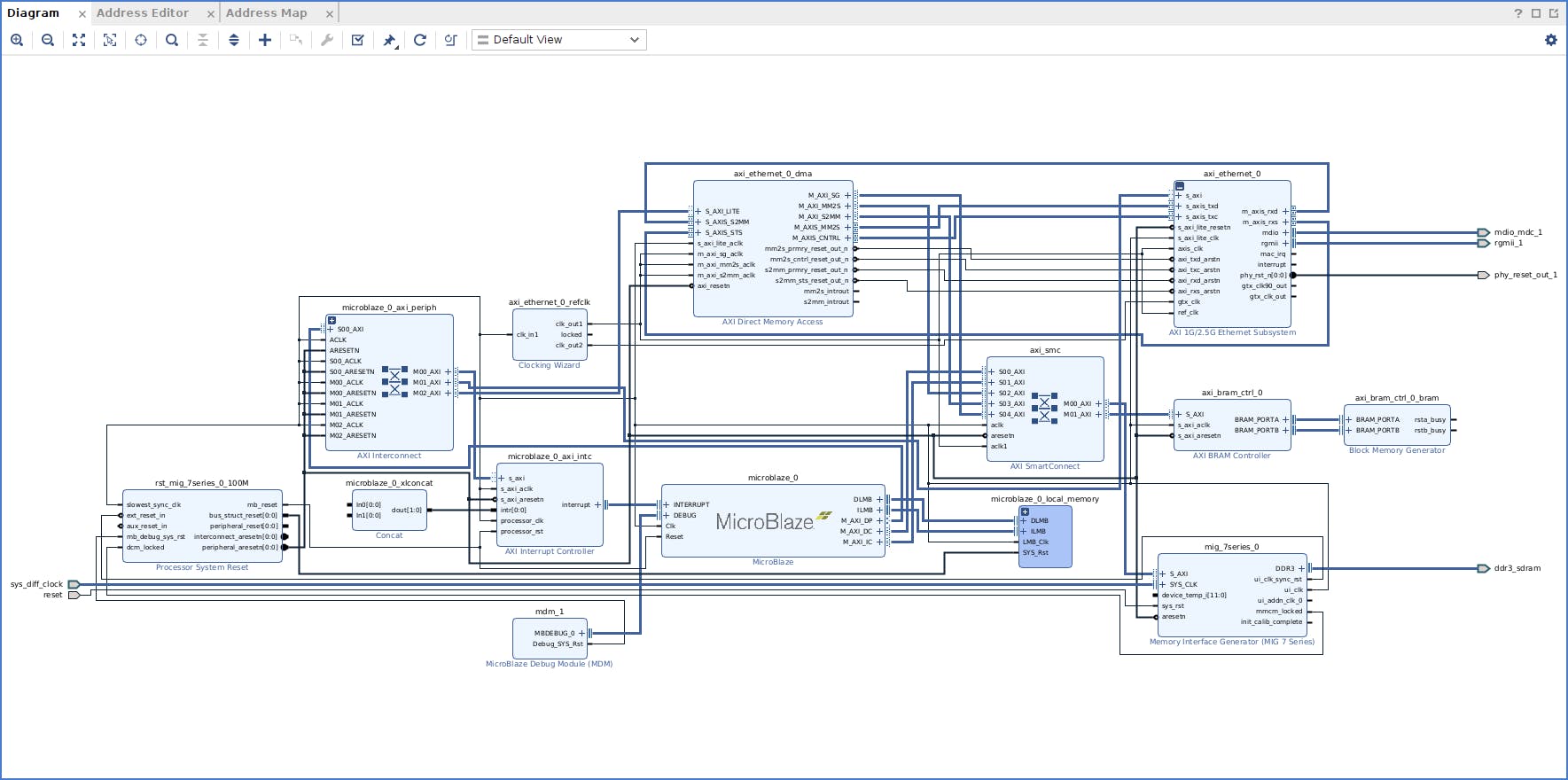Click the Memory Interface Generator label

[1232, 642]
